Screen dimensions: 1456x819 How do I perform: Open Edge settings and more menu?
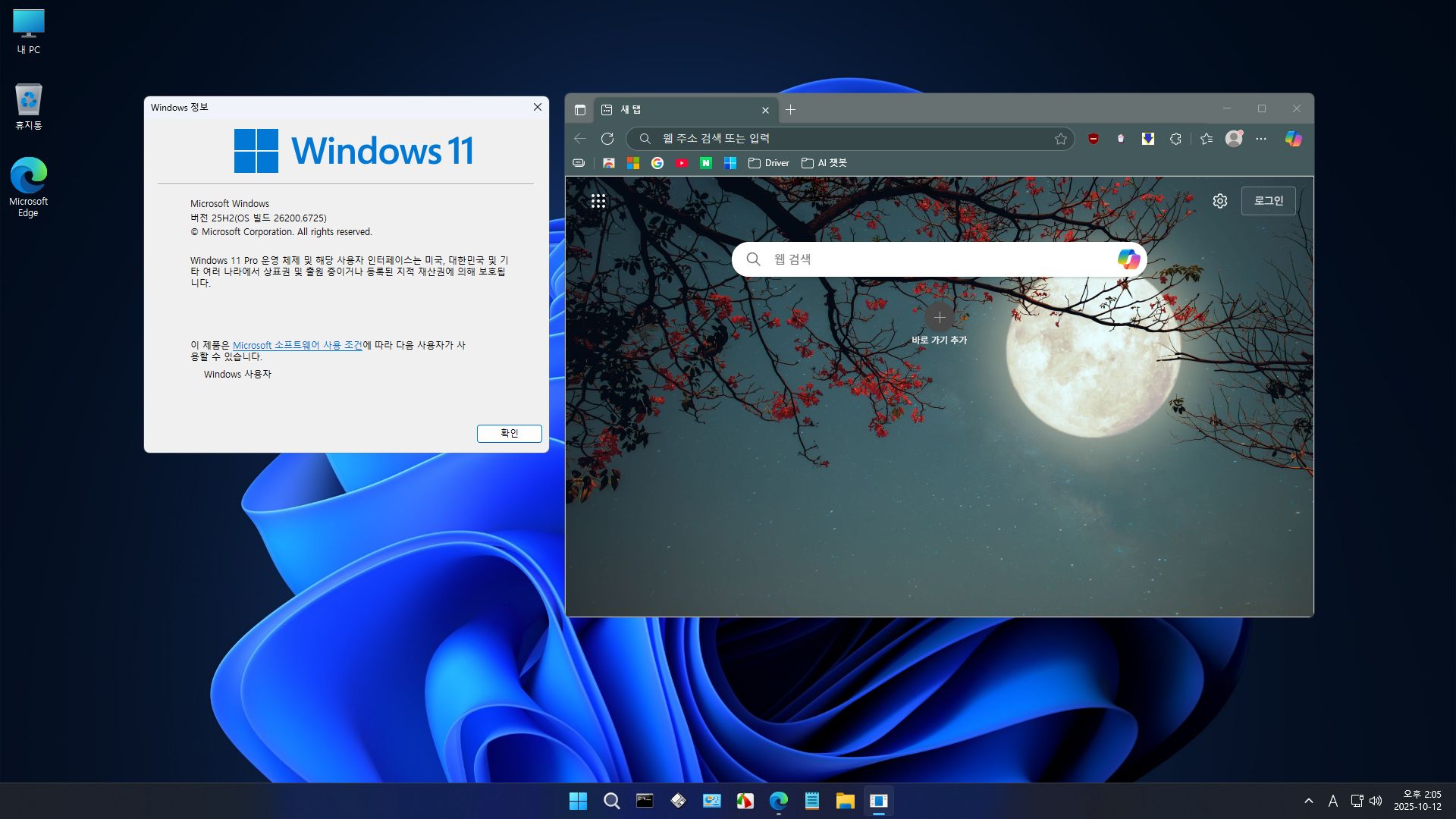1261,139
